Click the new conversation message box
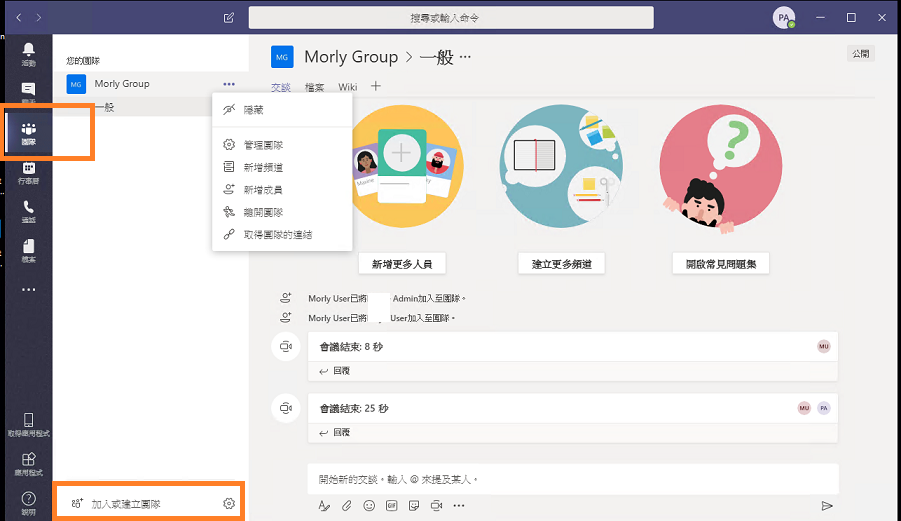The height and width of the screenshot is (521, 901). click(573, 479)
